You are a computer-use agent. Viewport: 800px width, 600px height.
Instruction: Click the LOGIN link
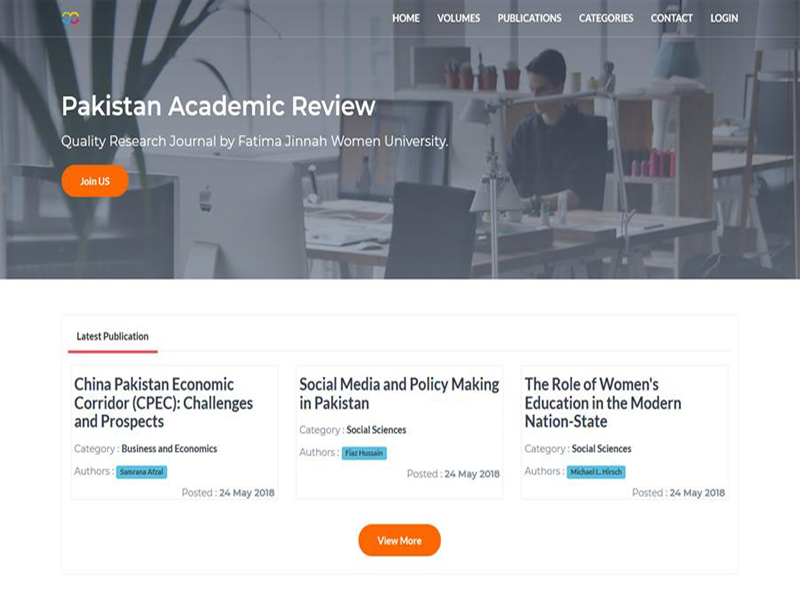point(724,18)
